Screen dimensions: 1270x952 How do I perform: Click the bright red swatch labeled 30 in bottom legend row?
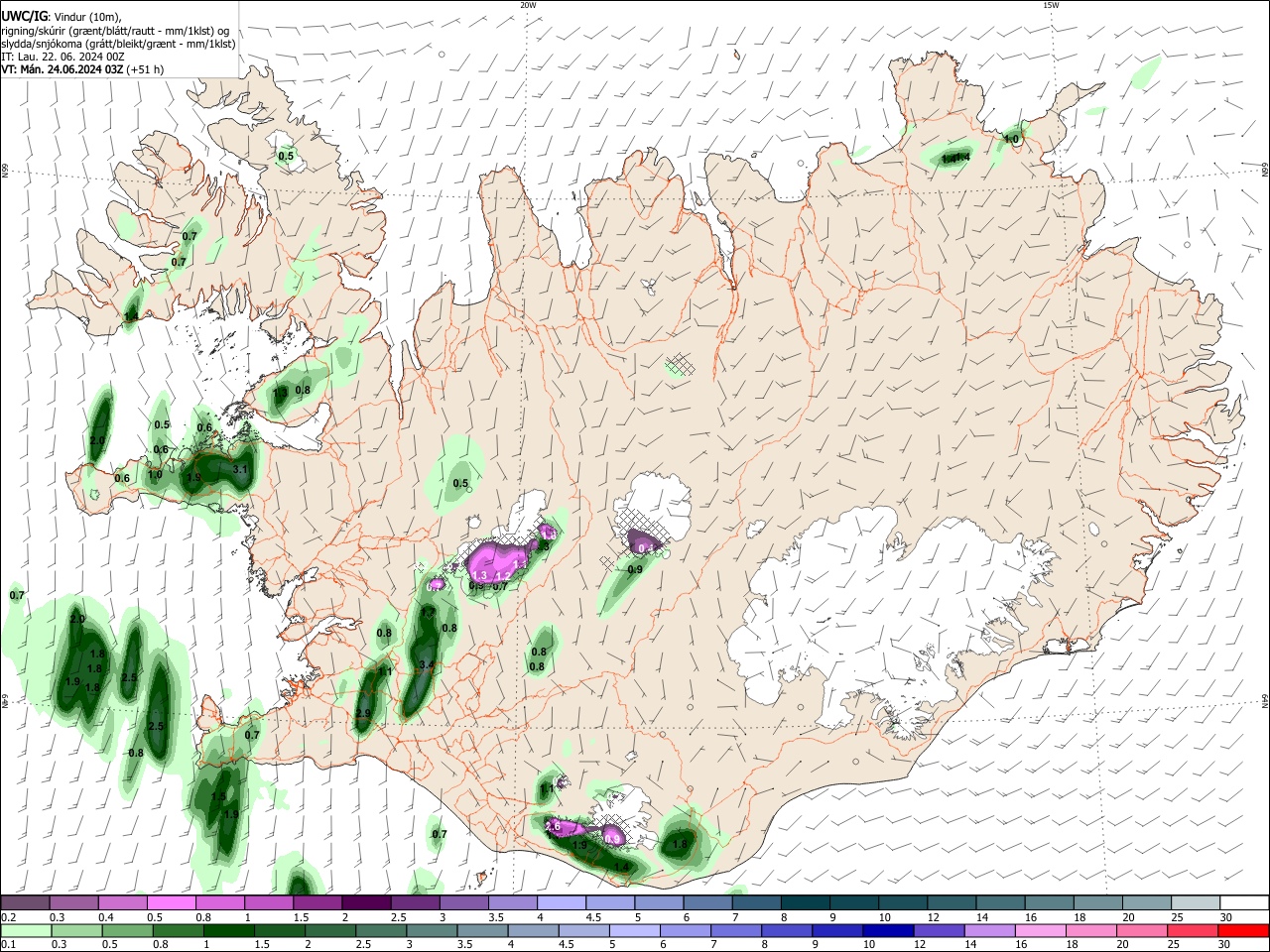[x=1244, y=931]
